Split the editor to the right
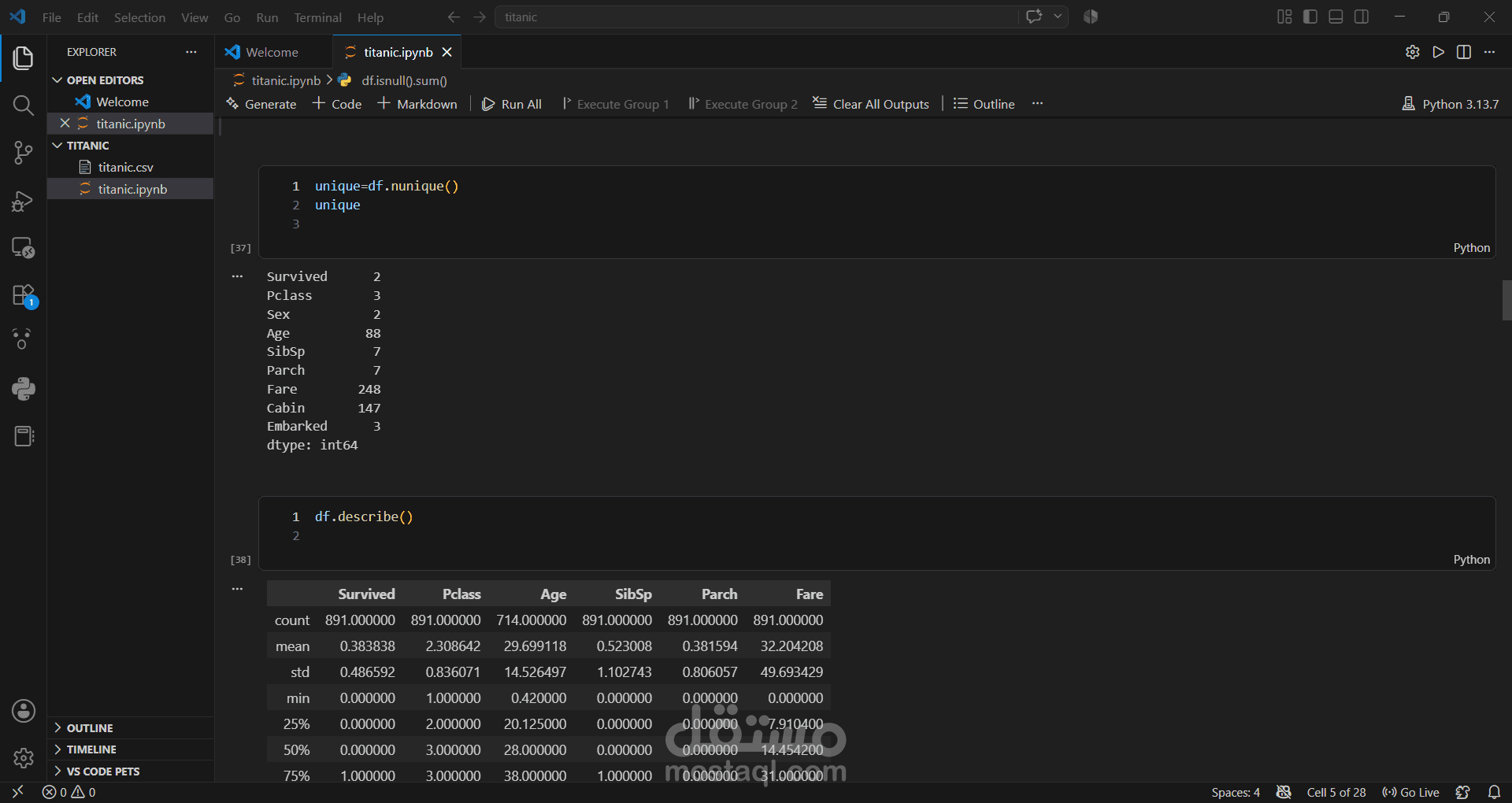Screen dimensions: 1512x803 [x=1464, y=52]
